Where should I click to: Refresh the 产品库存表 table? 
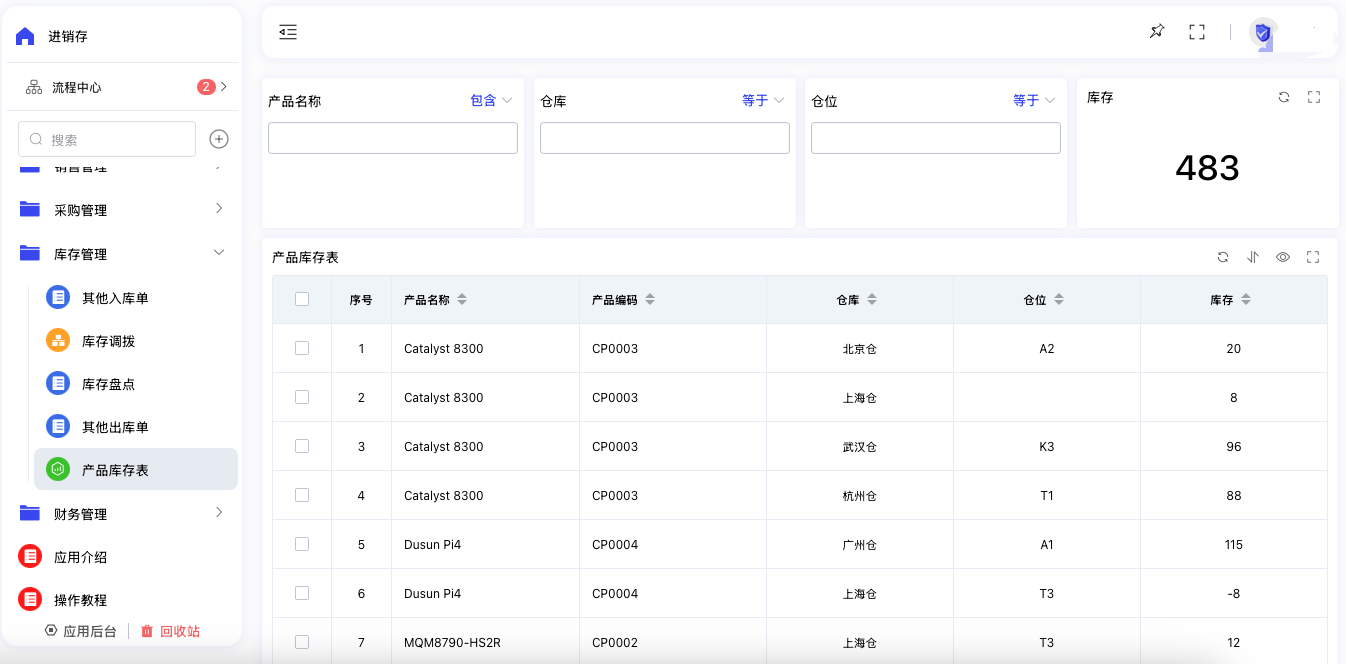(x=1223, y=257)
